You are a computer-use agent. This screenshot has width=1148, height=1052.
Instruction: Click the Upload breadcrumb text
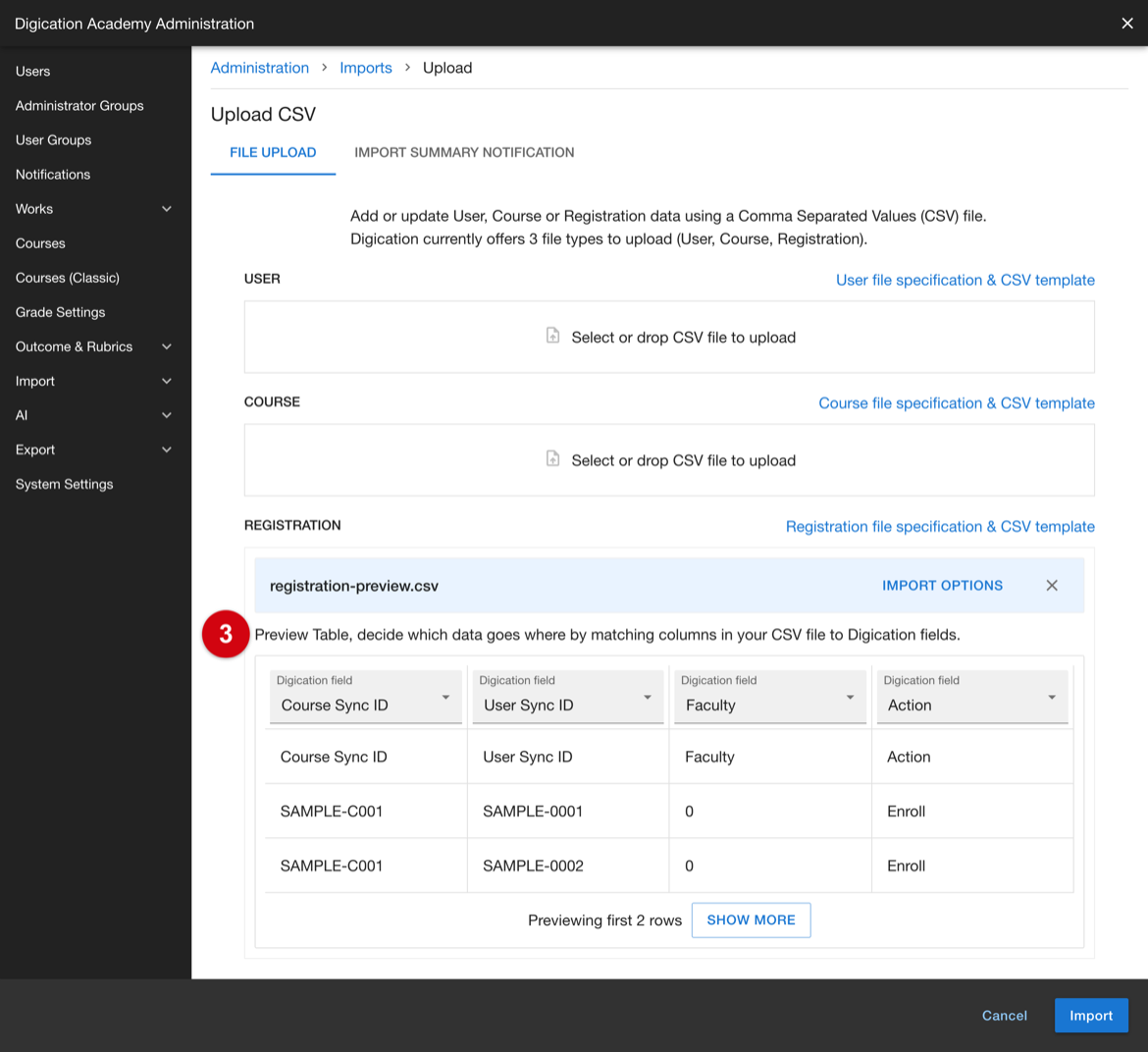[447, 68]
